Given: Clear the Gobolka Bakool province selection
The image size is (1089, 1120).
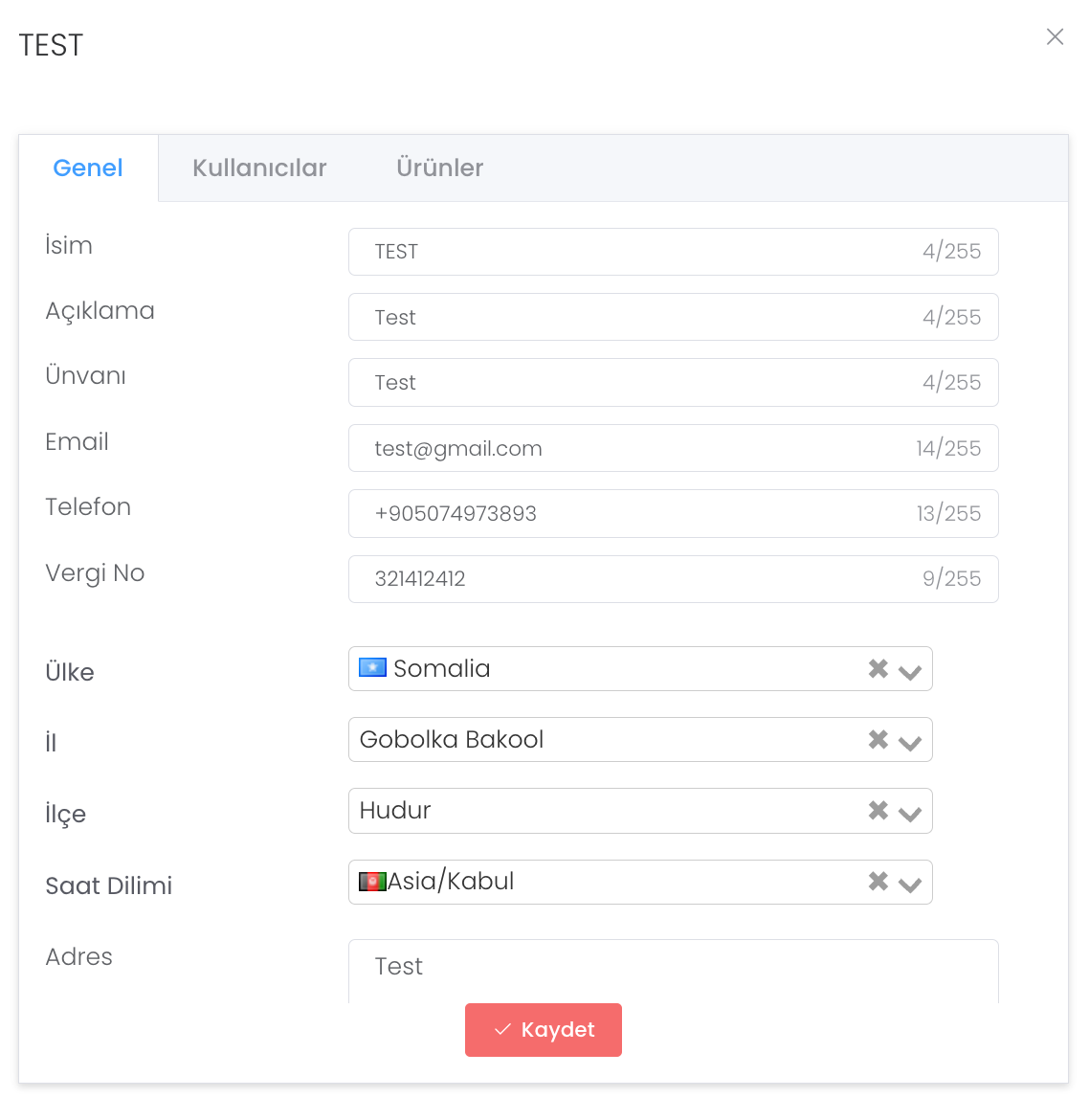Looking at the screenshot, I should [x=878, y=740].
